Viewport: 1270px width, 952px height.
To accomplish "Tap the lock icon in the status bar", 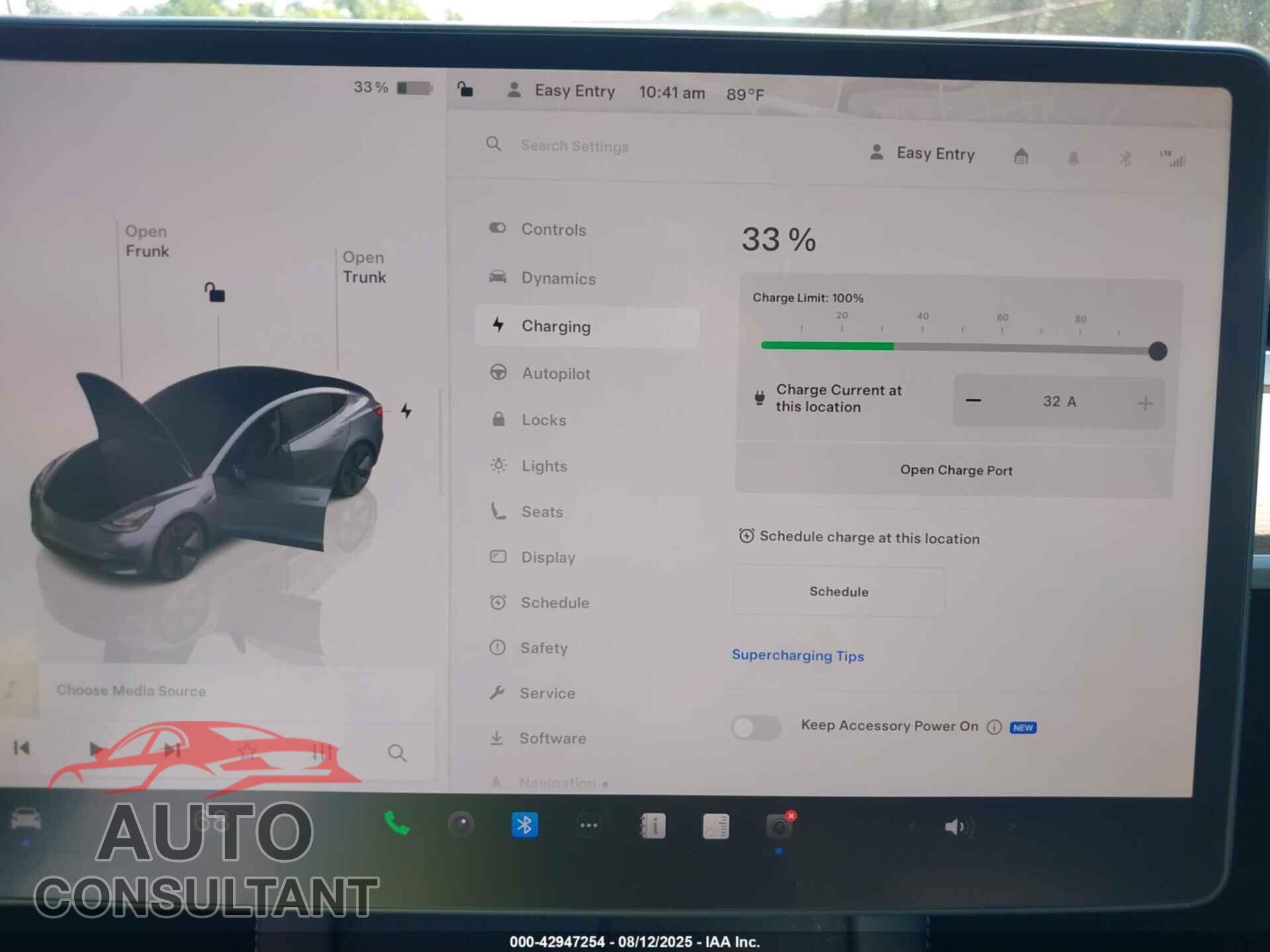I will tap(465, 89).
